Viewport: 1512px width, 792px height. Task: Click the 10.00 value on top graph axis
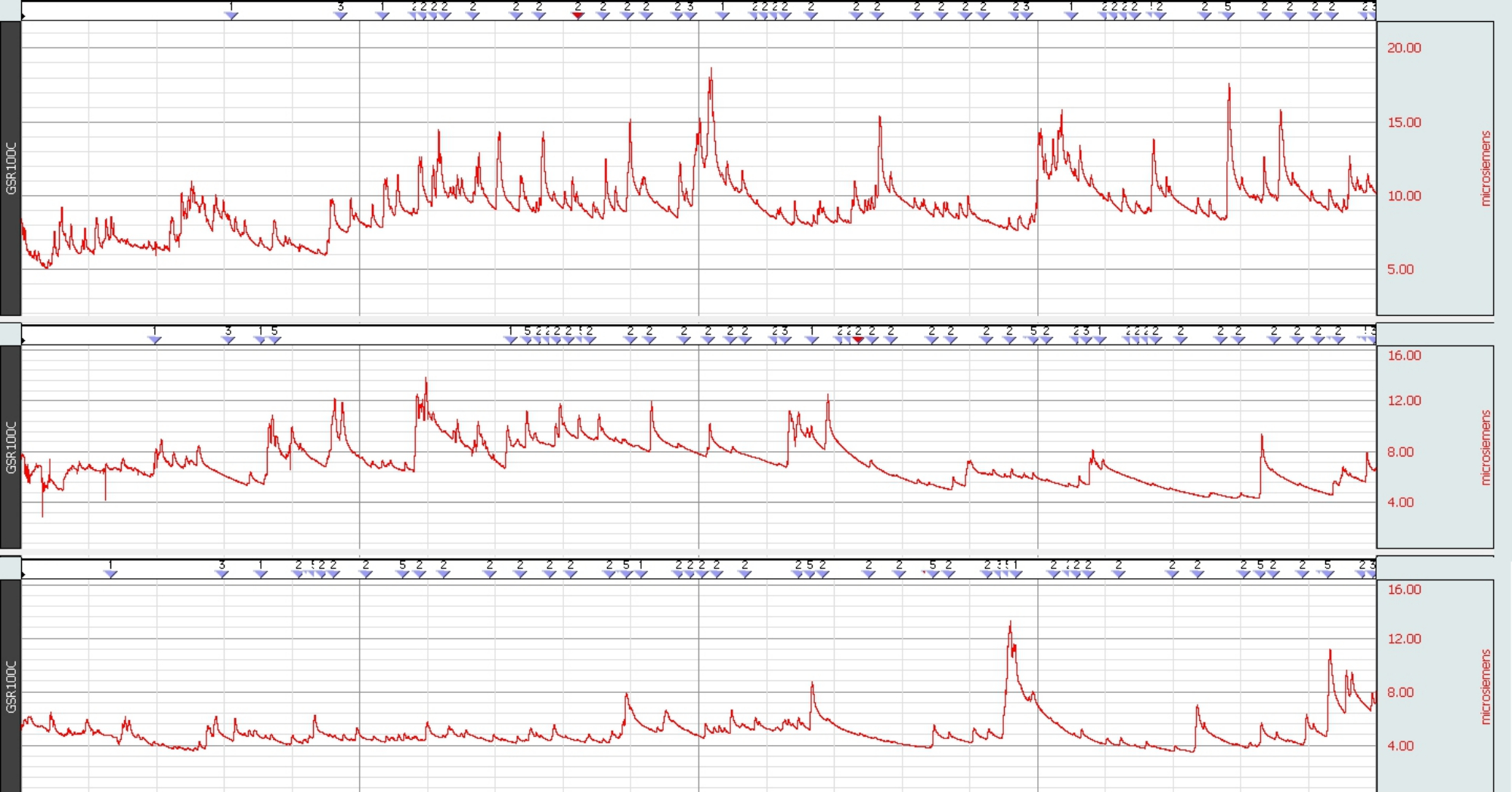[1404, 196]
